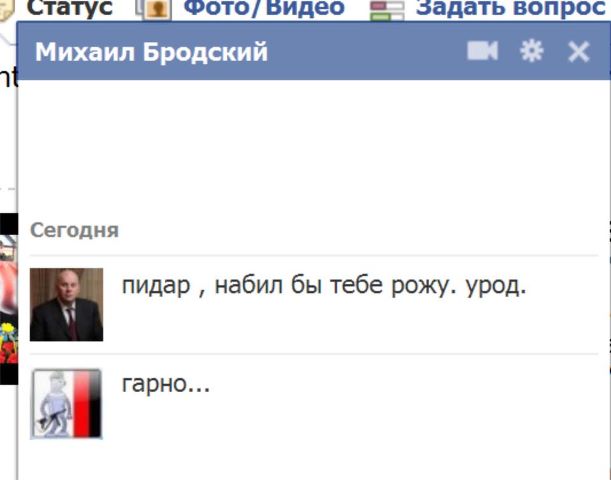Click the red-black flag avatar
The image size is (611, 480).
[67, 404]
